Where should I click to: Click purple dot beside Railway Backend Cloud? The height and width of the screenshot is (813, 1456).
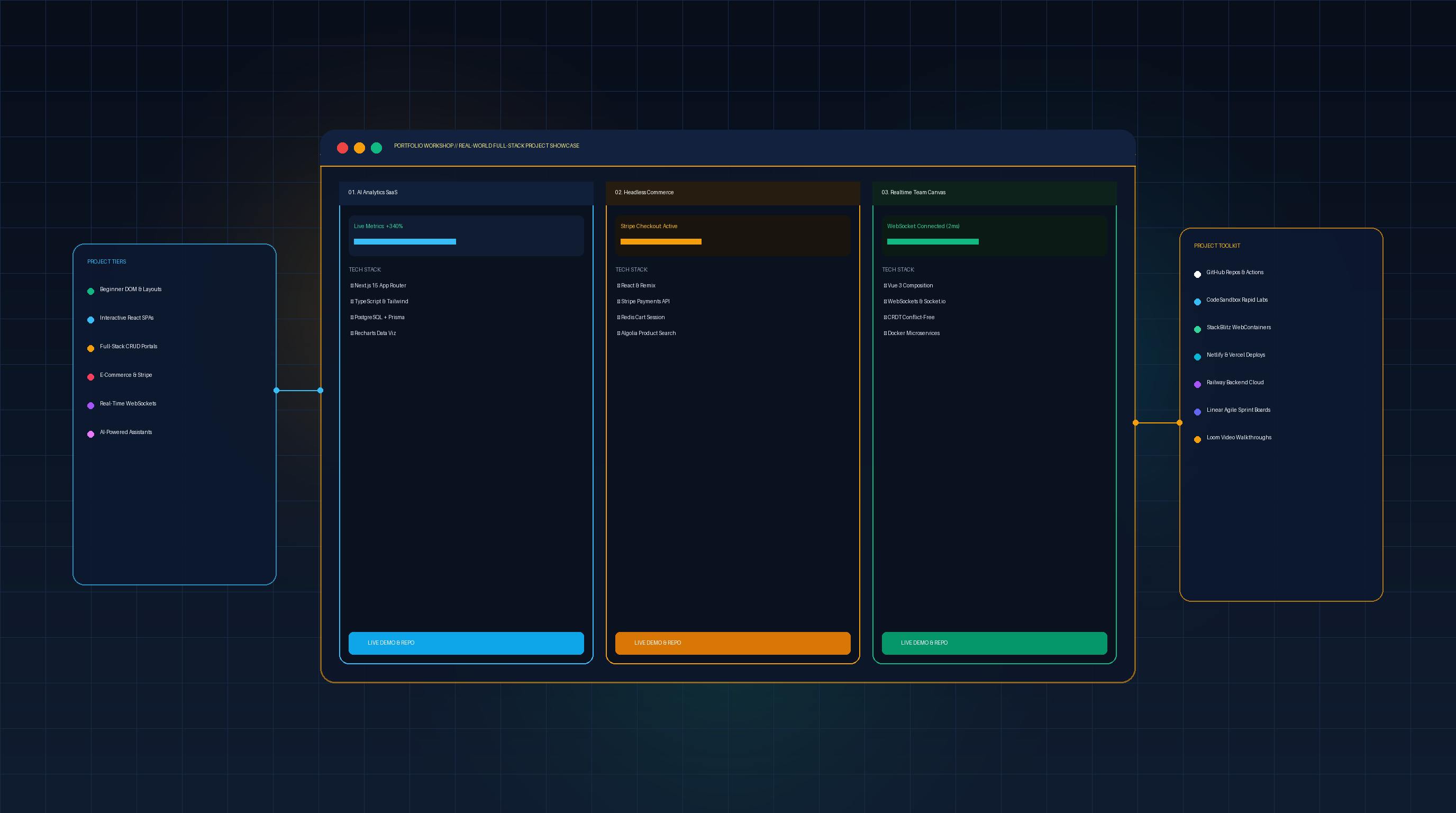point(1197,384)
